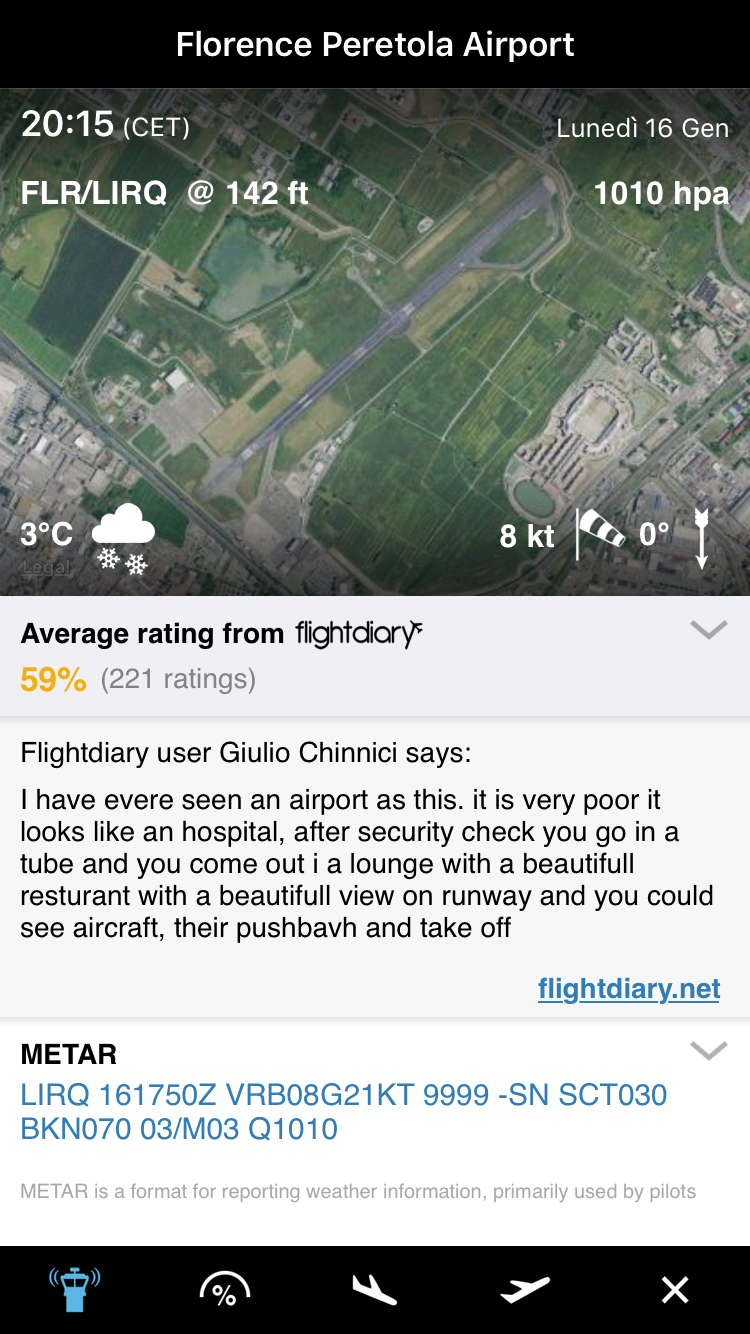750x1334 pixels.
Task: Tap the 1010 hpa pressure reading
Action: pyautogui.click(x=661, y=193)
